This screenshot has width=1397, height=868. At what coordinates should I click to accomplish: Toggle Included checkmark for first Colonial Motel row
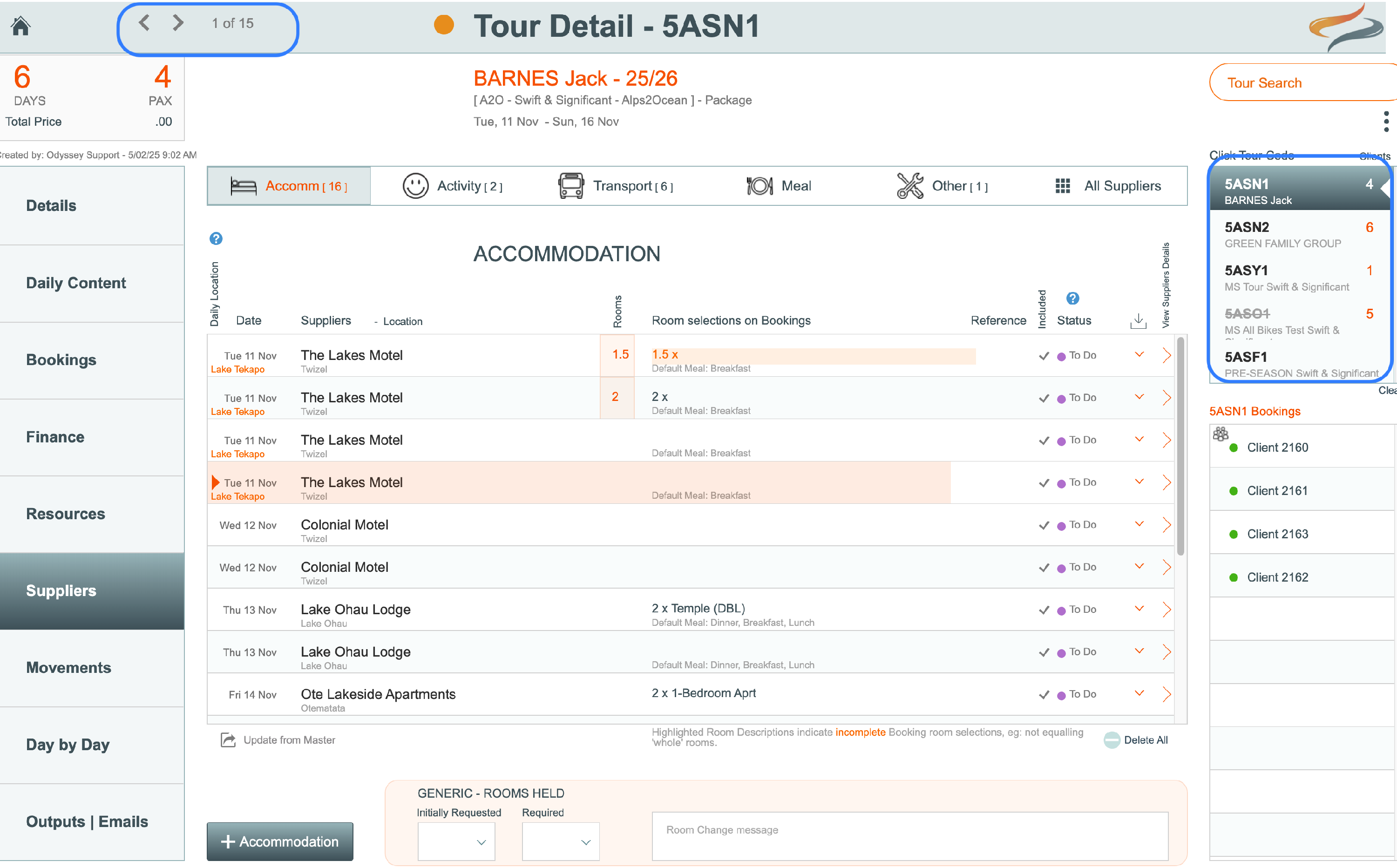(1044, 525)
